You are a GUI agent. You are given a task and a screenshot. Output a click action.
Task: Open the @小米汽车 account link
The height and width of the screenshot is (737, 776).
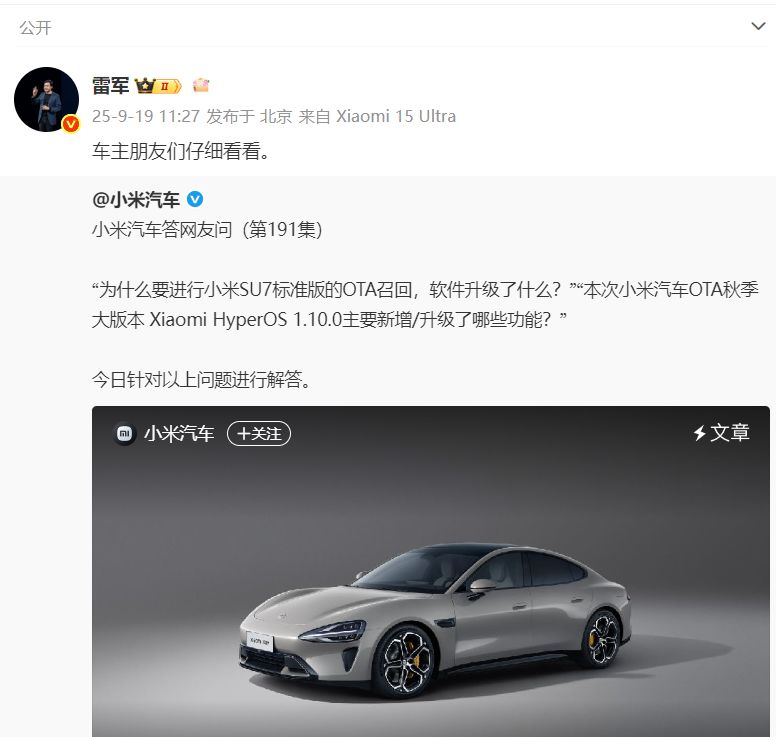[136, 200]
